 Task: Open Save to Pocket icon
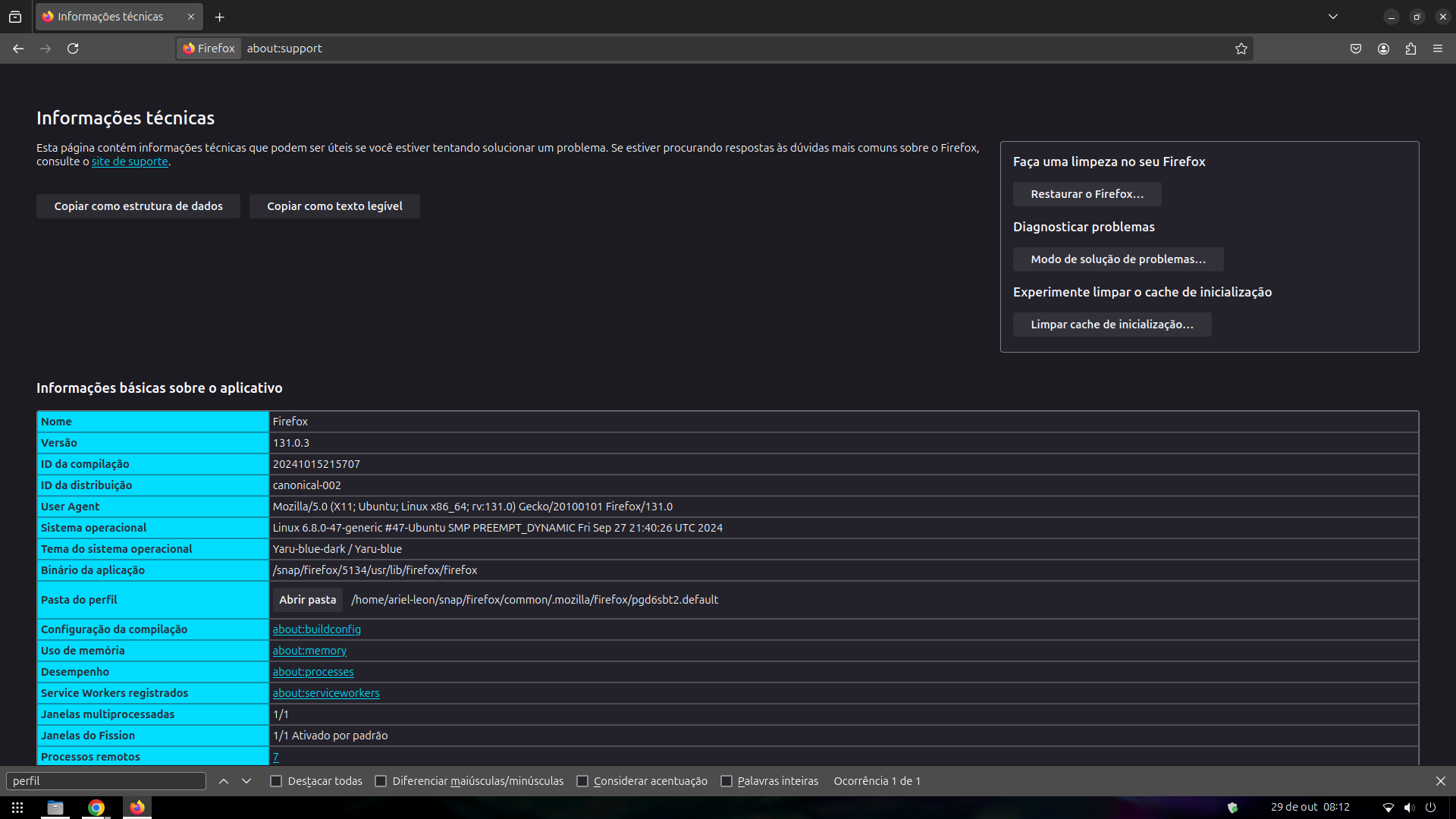point(1356,49)
